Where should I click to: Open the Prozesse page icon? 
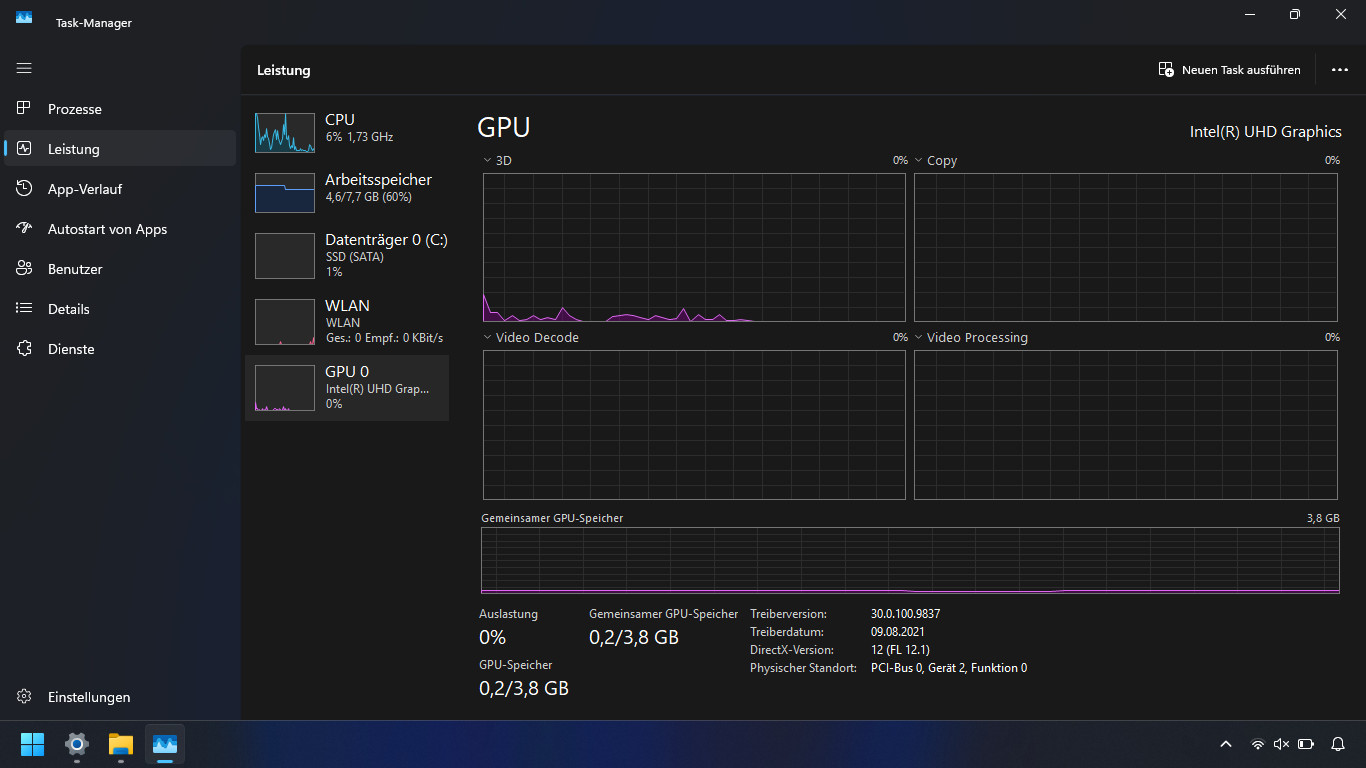[24, 108]
